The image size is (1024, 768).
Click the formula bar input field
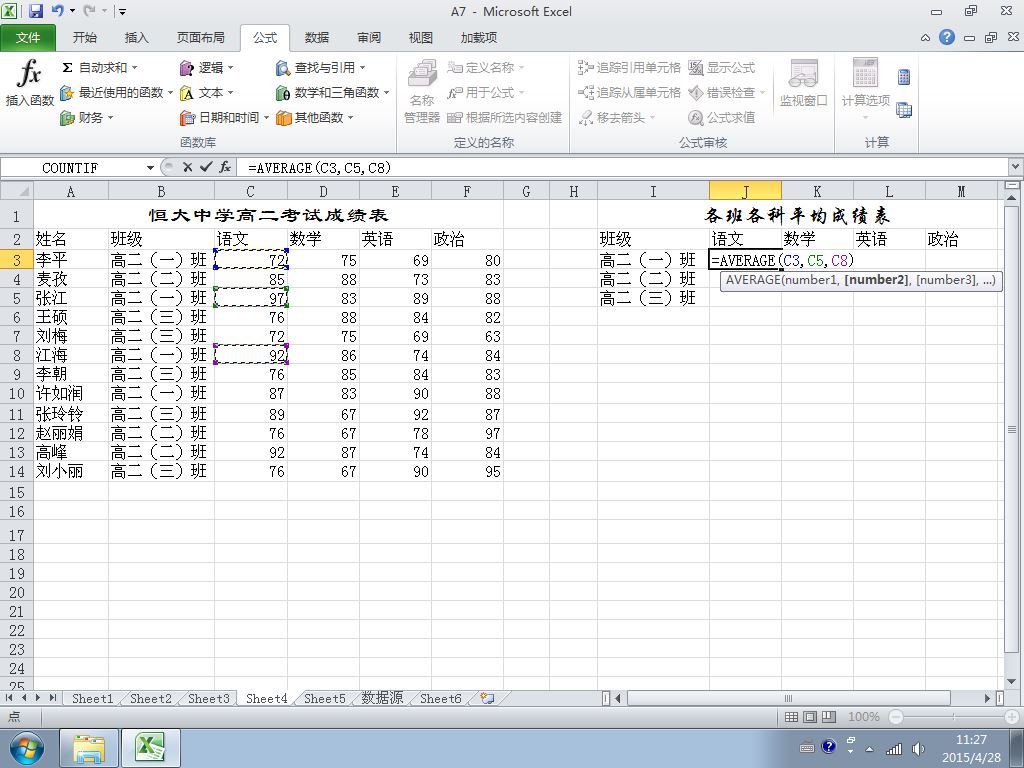[x=624, y=168]
